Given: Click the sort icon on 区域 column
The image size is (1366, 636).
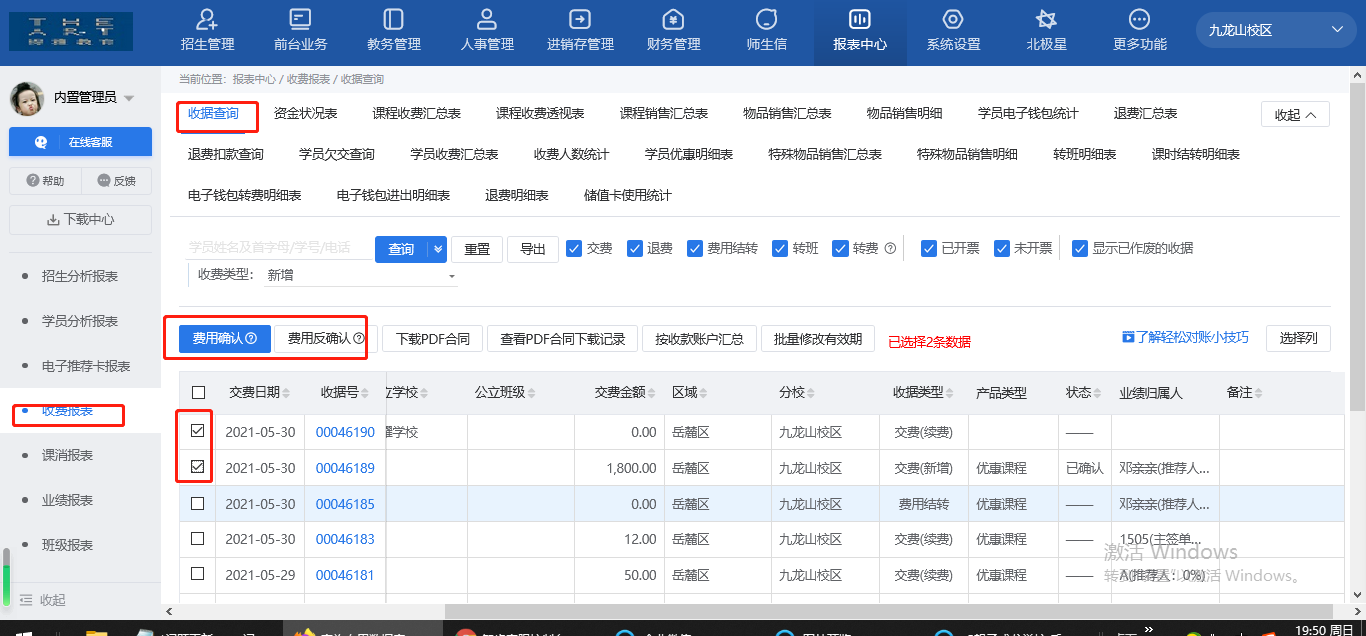Looking at the screenshot, I should coord(705,393).
